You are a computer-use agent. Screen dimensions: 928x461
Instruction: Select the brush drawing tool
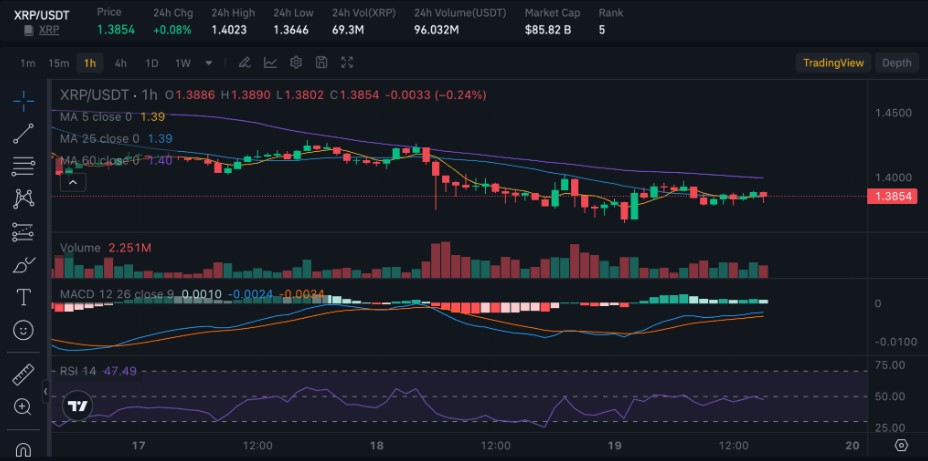23,265
